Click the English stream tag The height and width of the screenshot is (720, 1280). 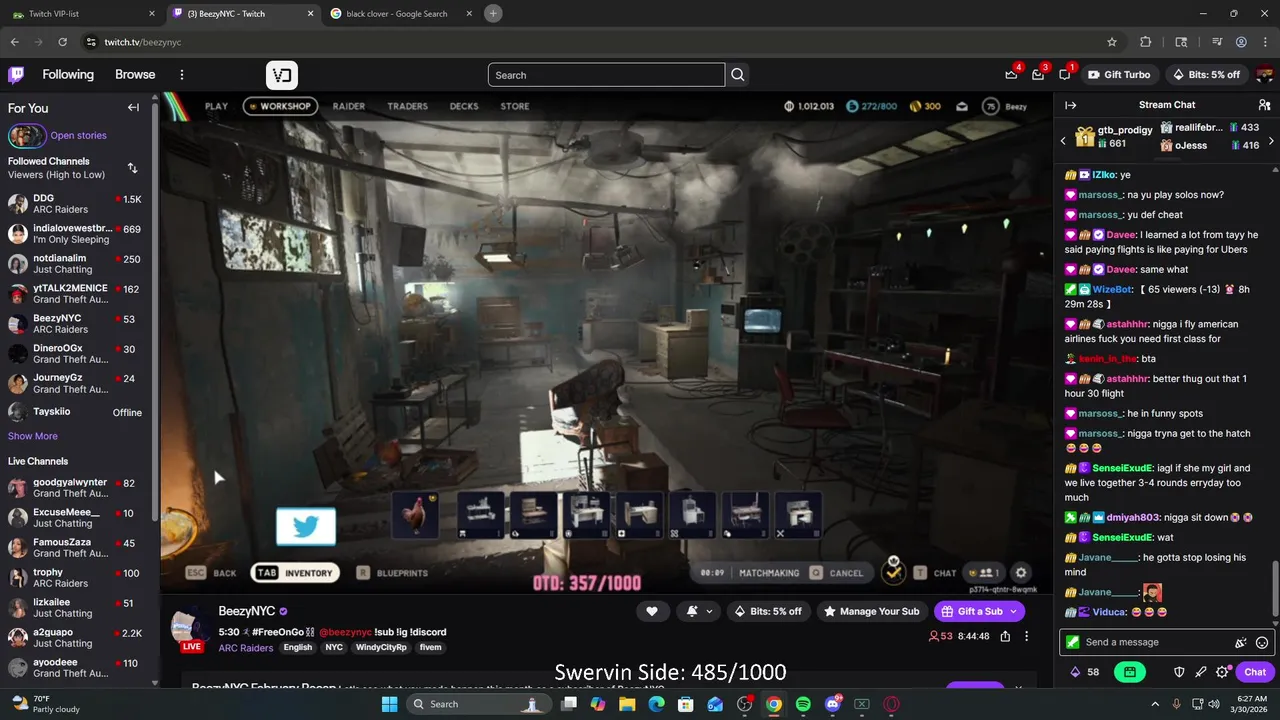point(298,648)
